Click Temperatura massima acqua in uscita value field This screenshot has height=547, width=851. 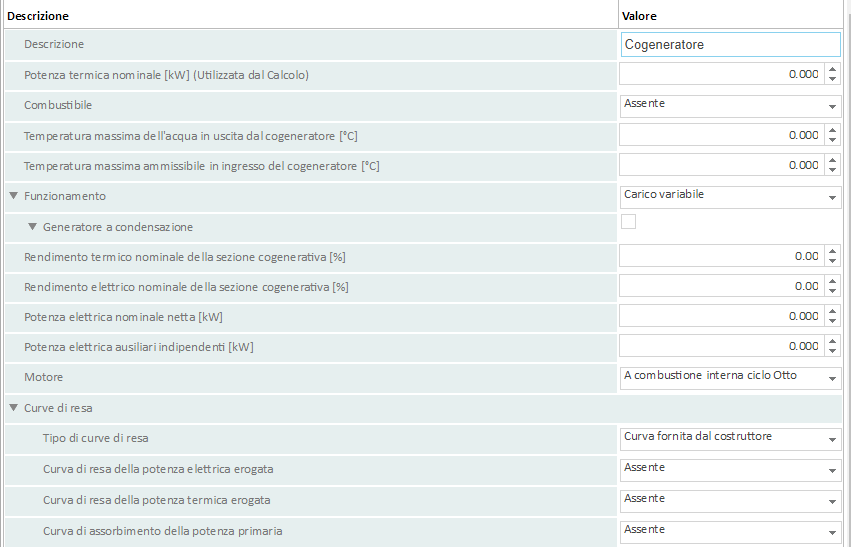722,135
